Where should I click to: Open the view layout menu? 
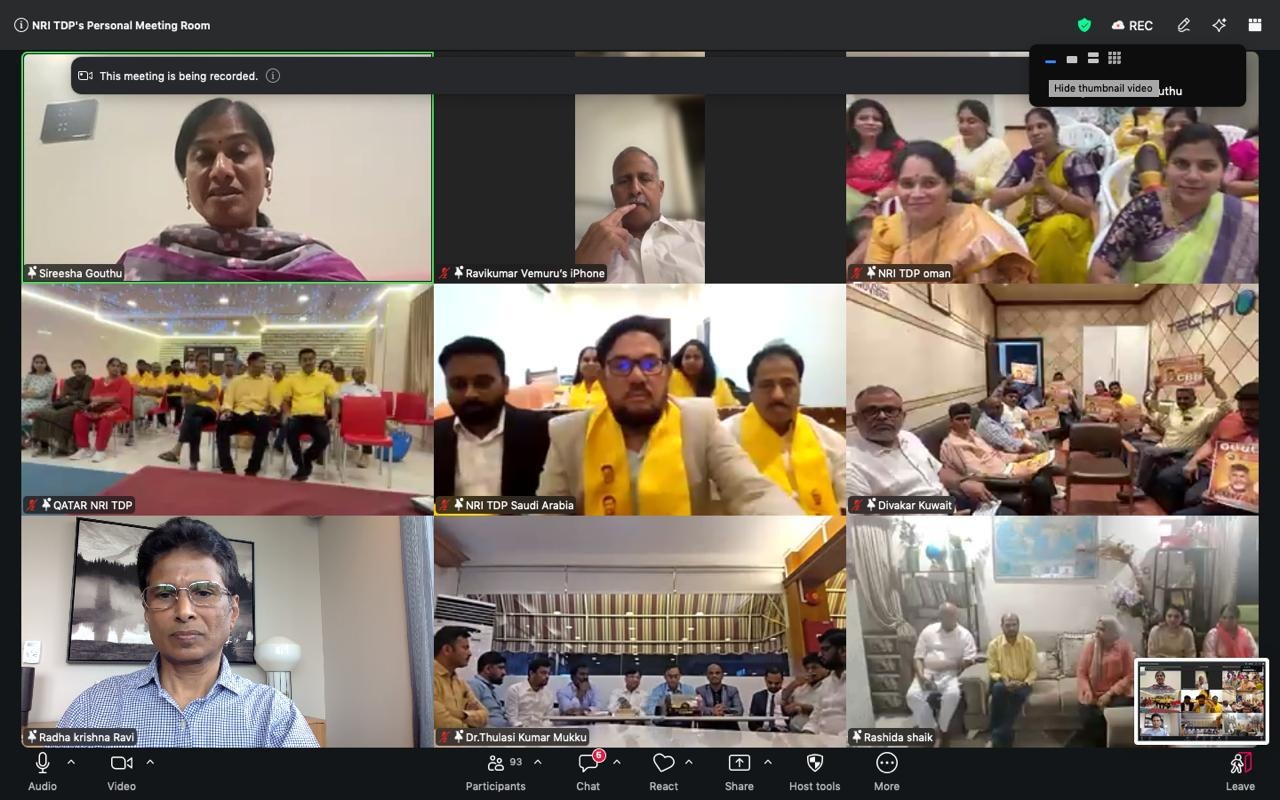click(x=1255, y=25)
